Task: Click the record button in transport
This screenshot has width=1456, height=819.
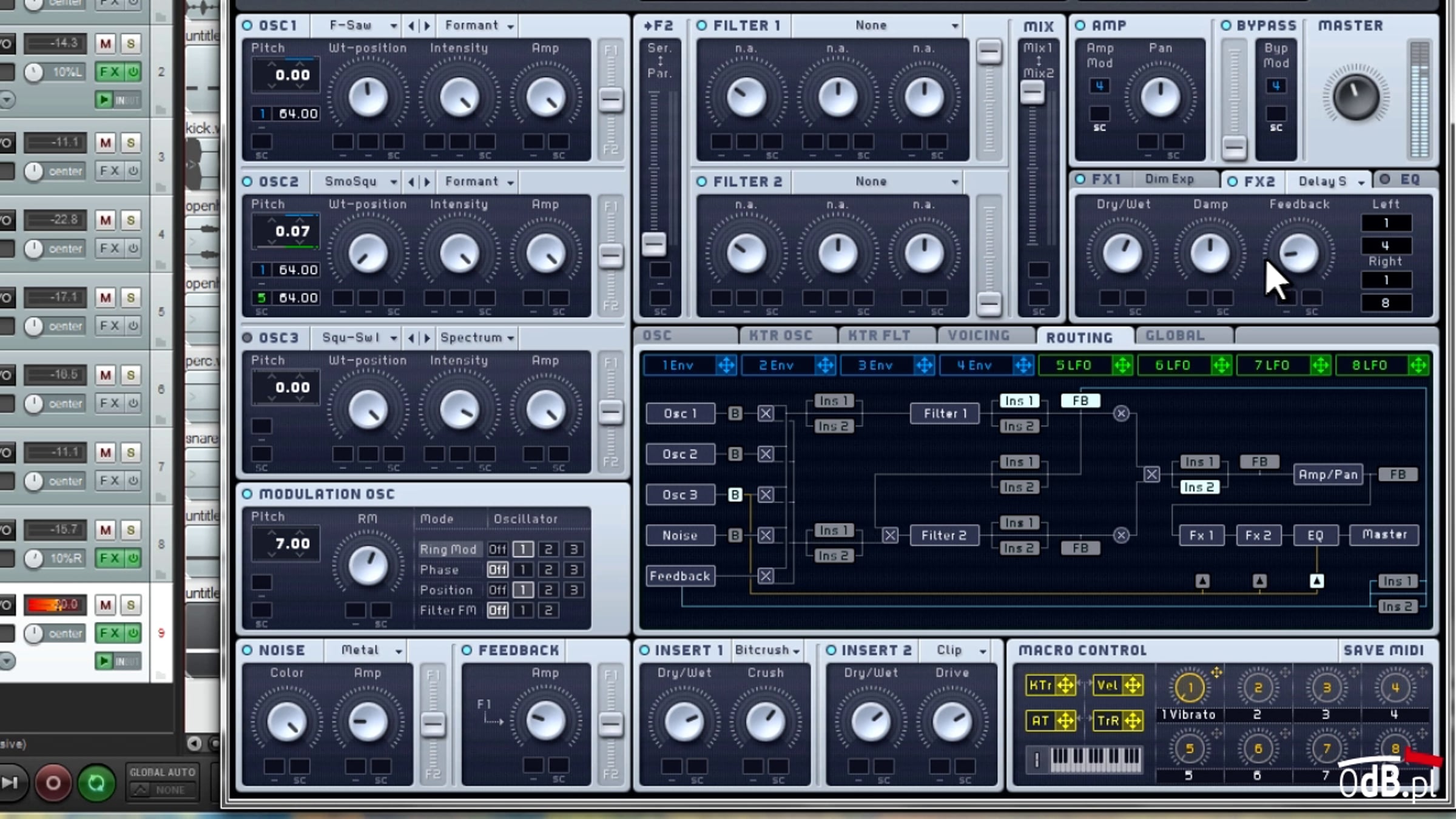Action: tap(53, 783)
